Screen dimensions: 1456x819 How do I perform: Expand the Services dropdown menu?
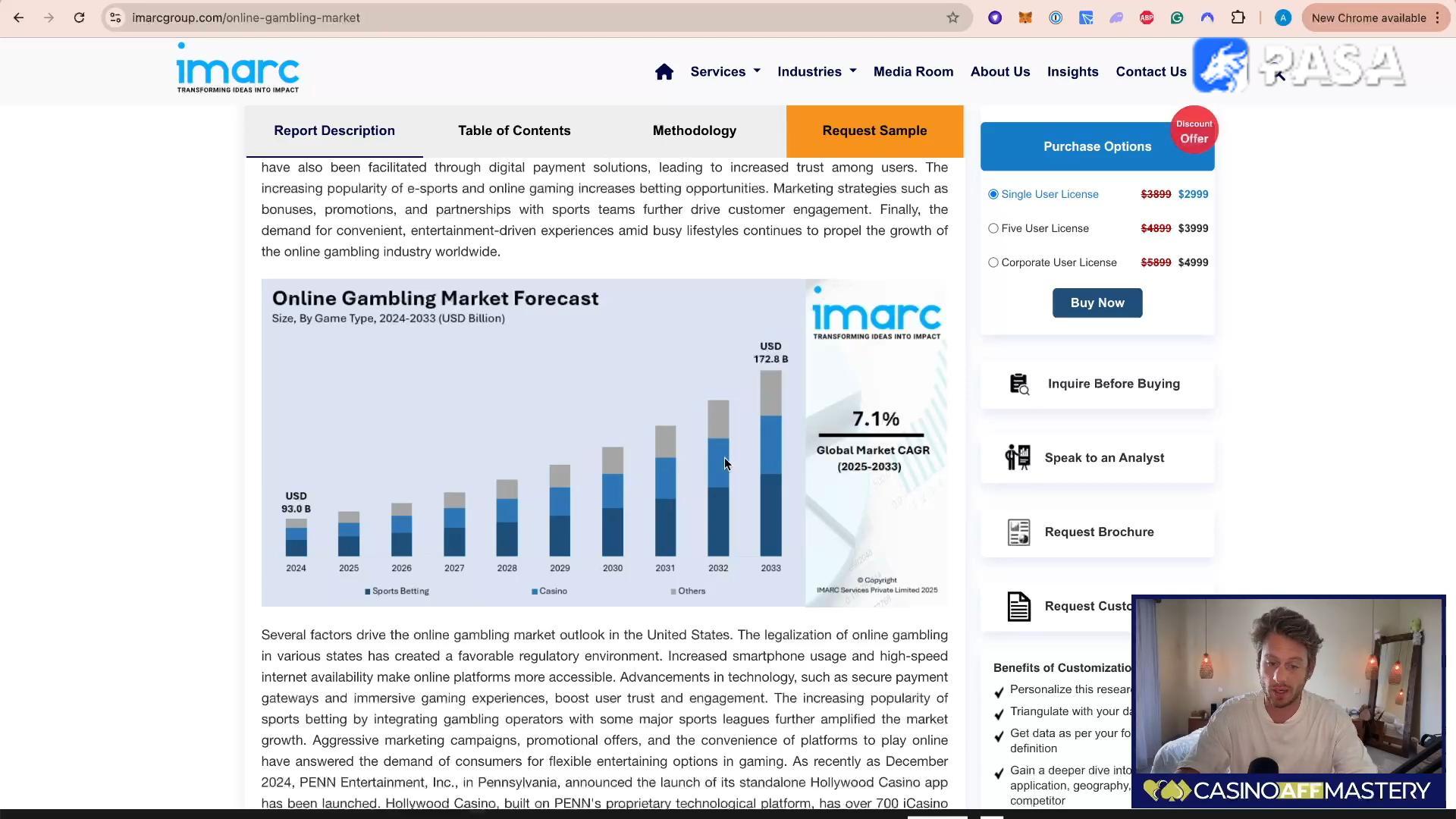(725, 71)
